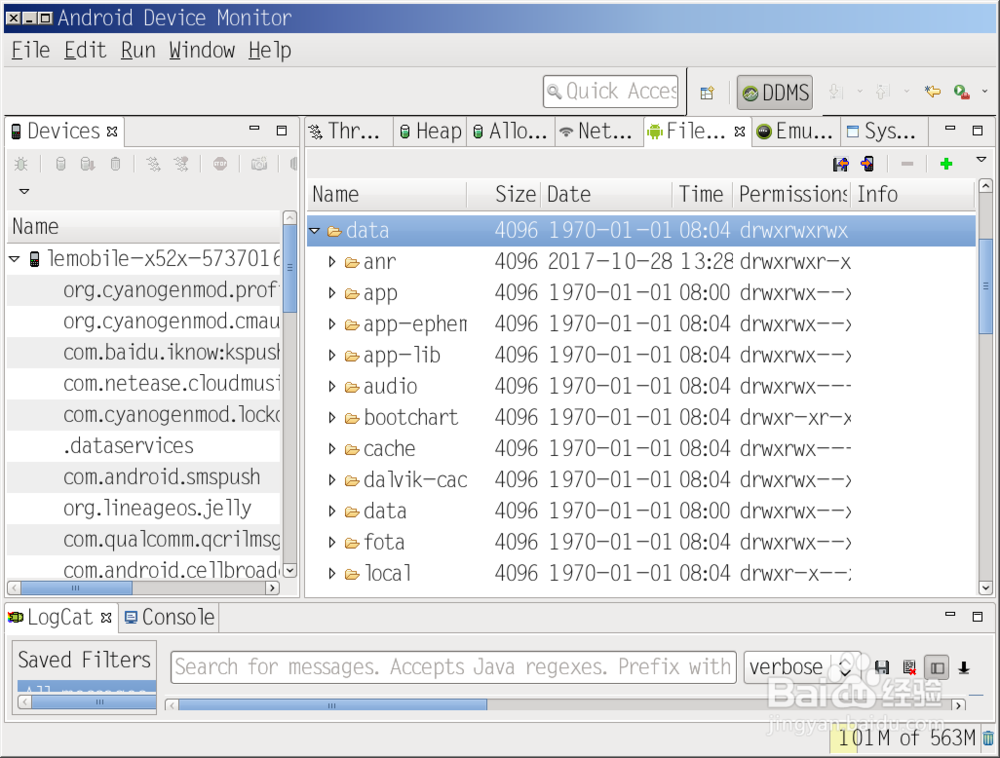Toggle the saved filters view display button

point(937,667)
